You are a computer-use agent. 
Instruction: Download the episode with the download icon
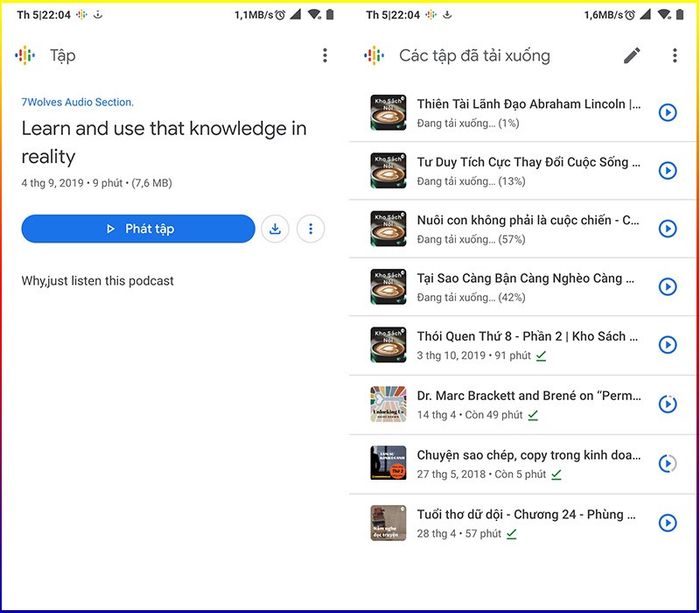coord(275,229)
